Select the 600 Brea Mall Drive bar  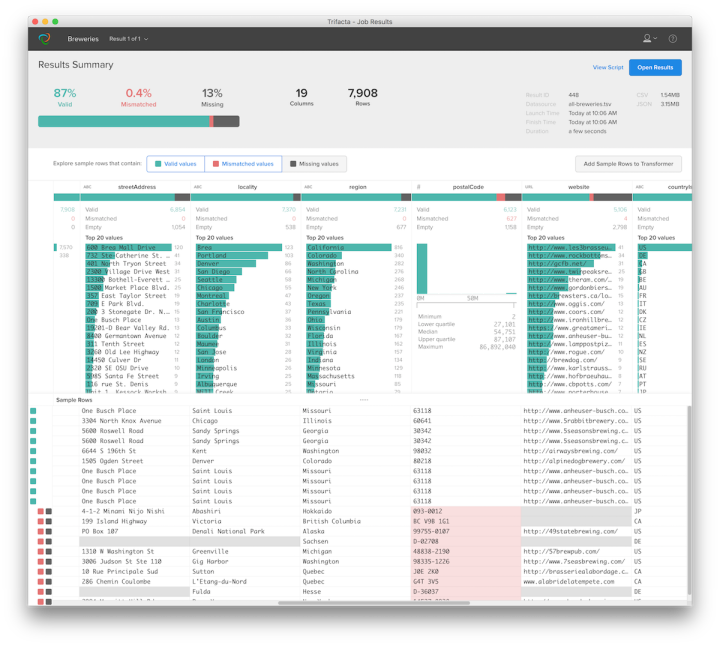click(x=129, y=247)
